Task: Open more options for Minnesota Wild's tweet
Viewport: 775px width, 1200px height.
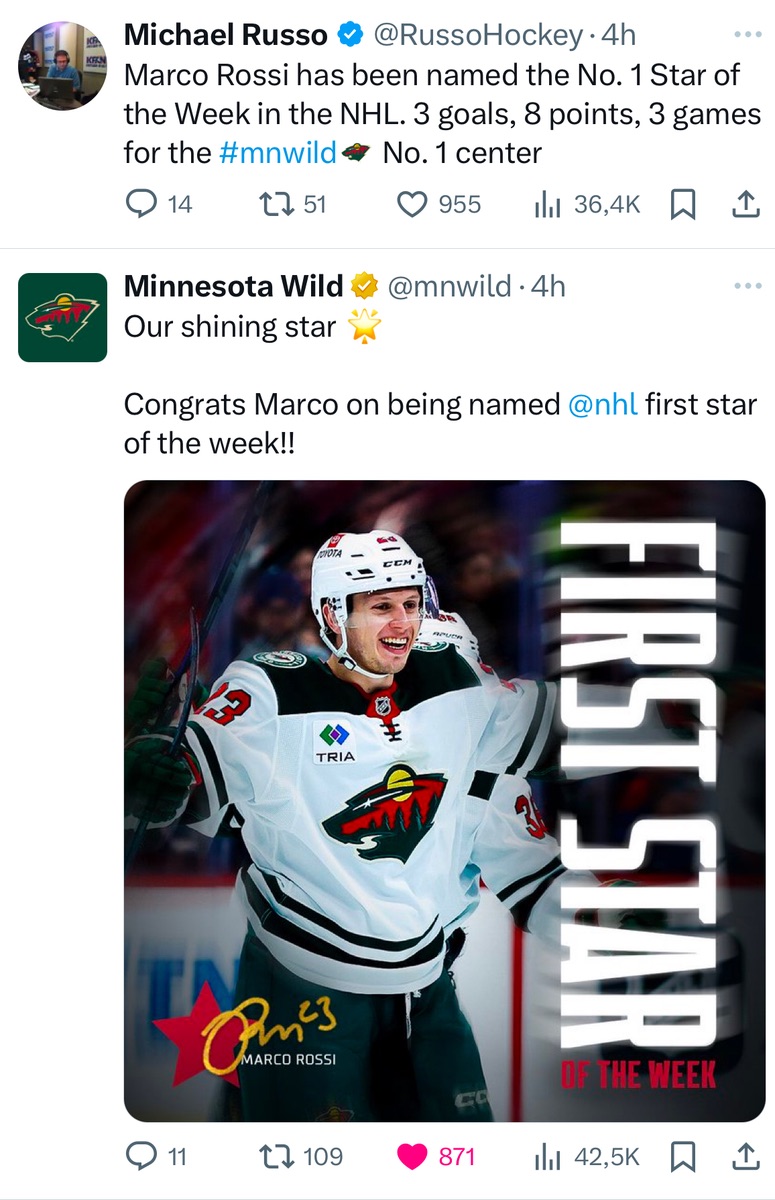Action: (747, 286)
